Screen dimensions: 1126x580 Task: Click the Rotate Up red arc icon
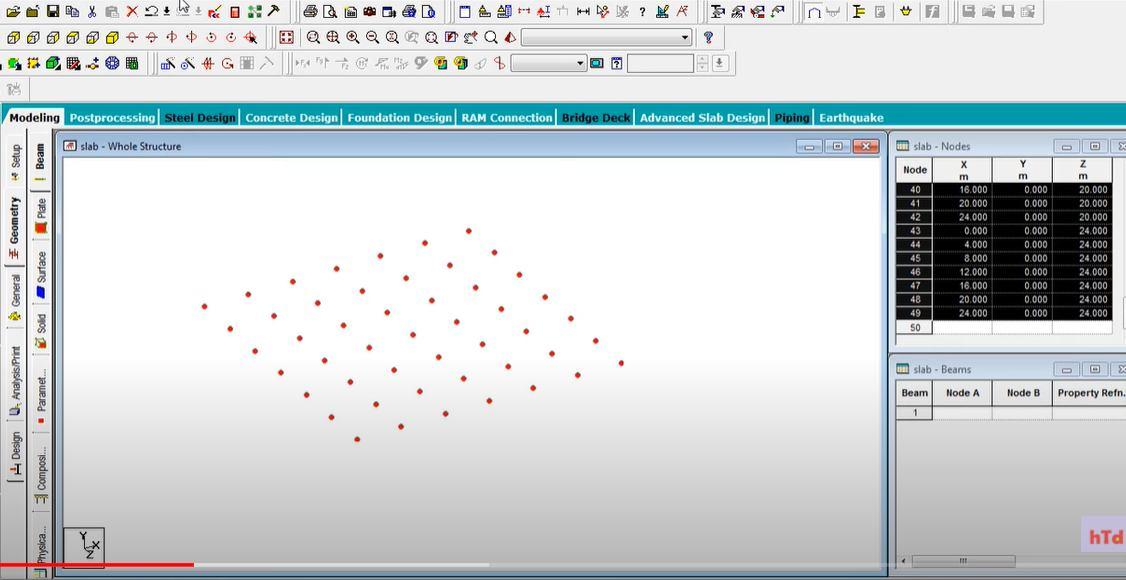tap(131, 37)
